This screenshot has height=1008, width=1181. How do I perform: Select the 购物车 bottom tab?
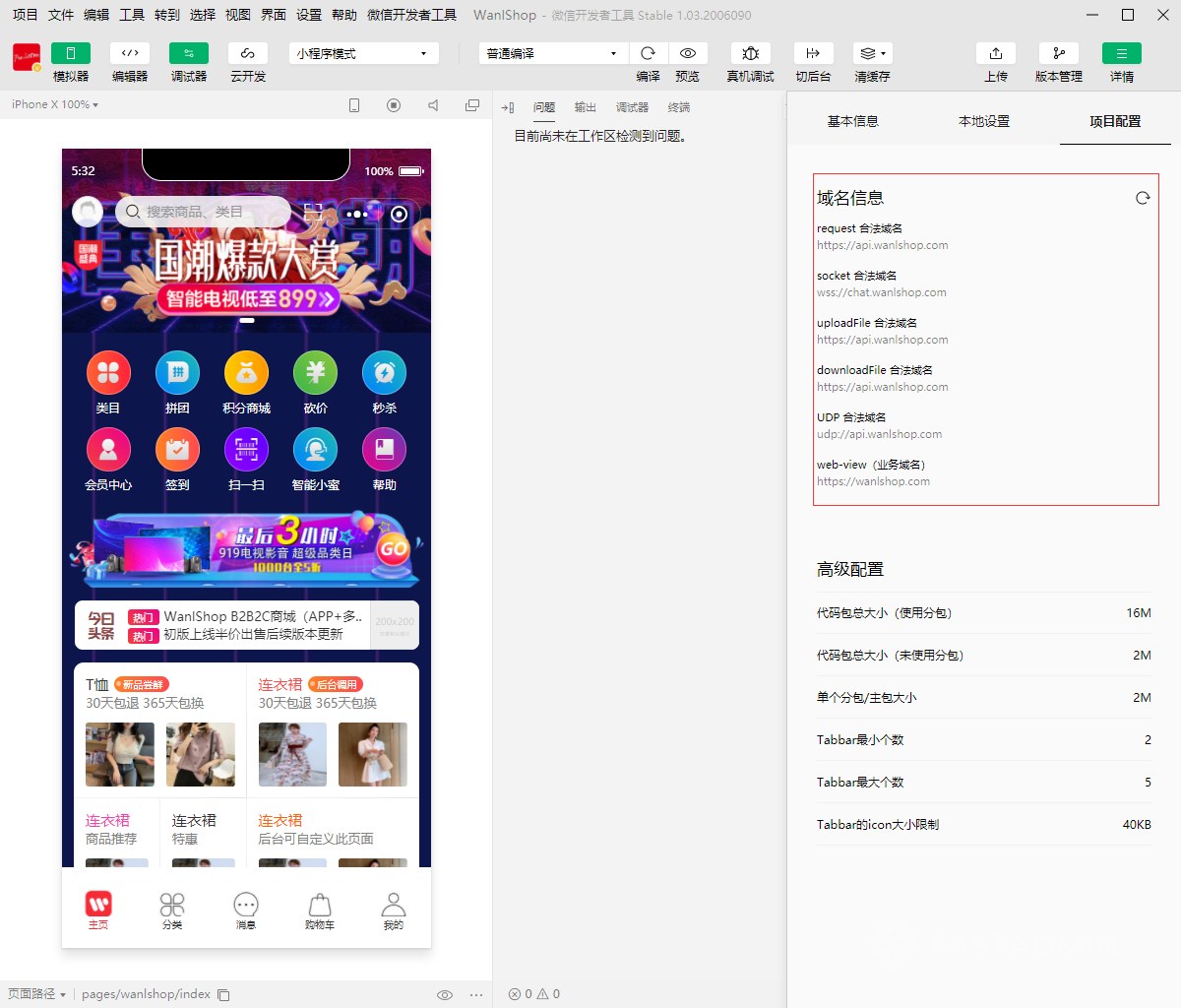[320, 910]
